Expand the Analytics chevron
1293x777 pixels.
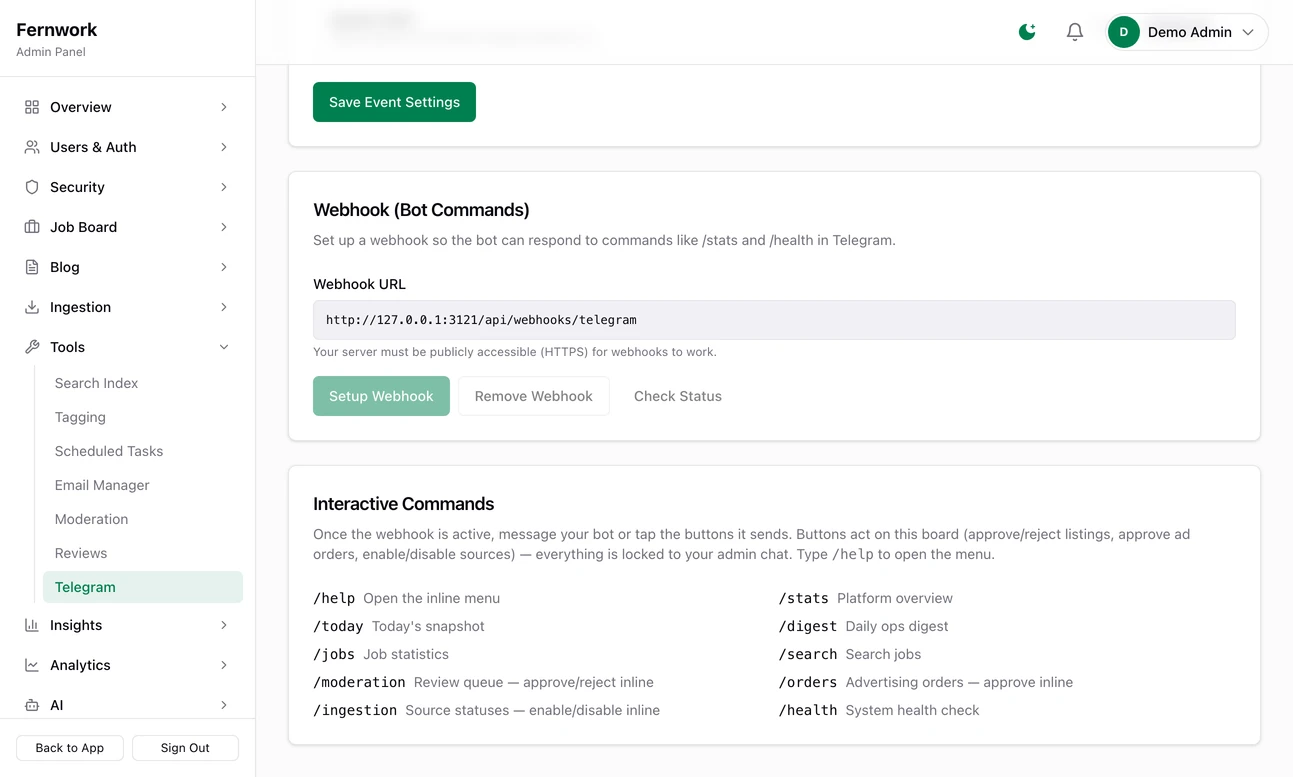point(224,665)
